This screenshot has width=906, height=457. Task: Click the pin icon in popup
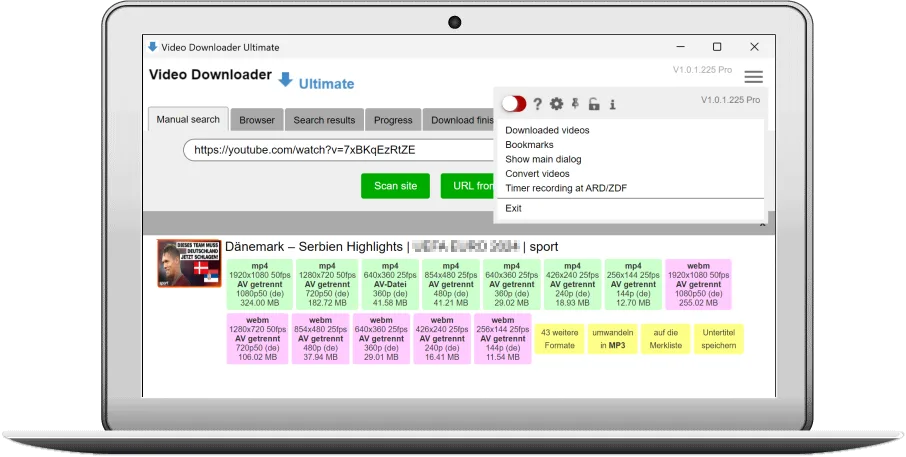(575, 103)
